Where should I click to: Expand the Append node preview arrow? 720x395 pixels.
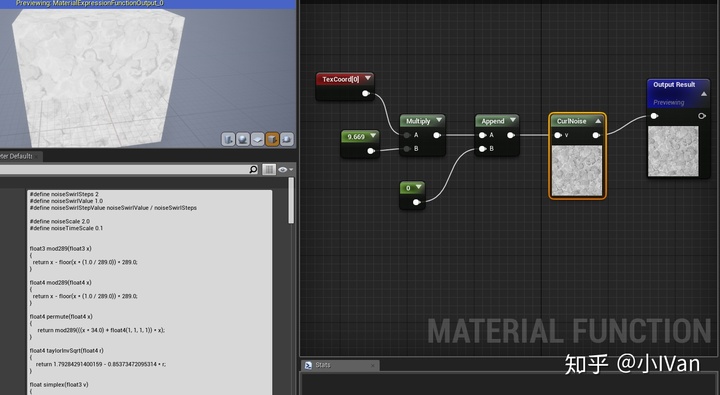pyautogui.click(x=513, y=120)
